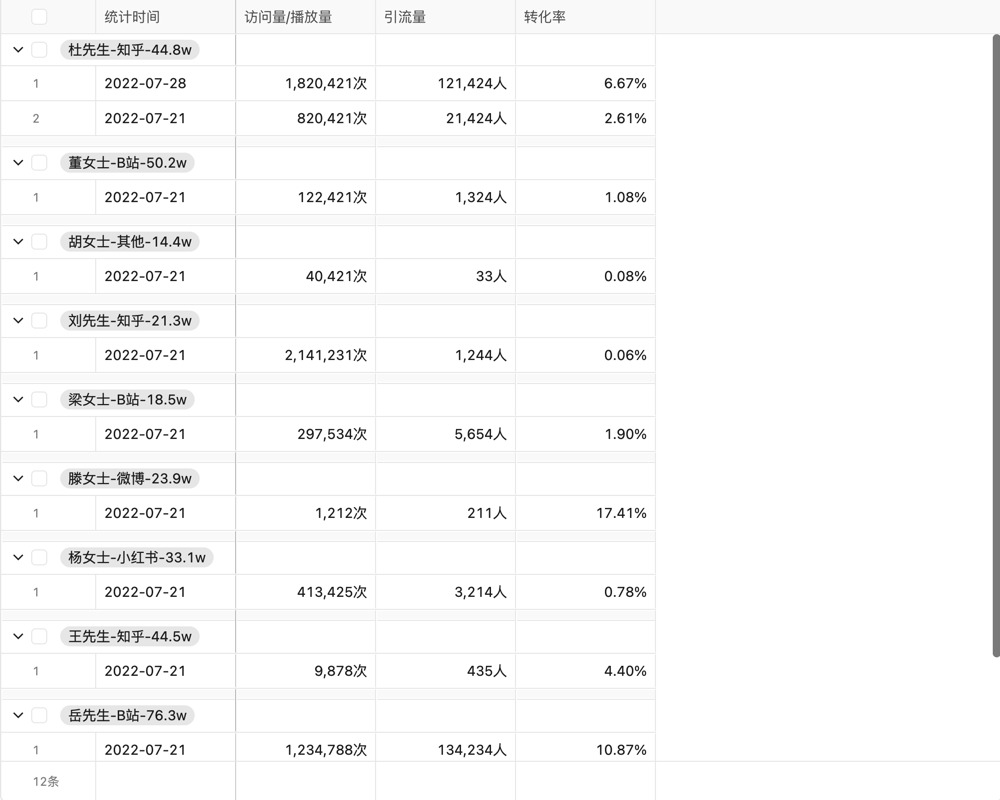Screen dimensions: 1000x800
Task: Collapse the 刘先生-知乎-21.3w group chevron
Action: coord(18,320)
